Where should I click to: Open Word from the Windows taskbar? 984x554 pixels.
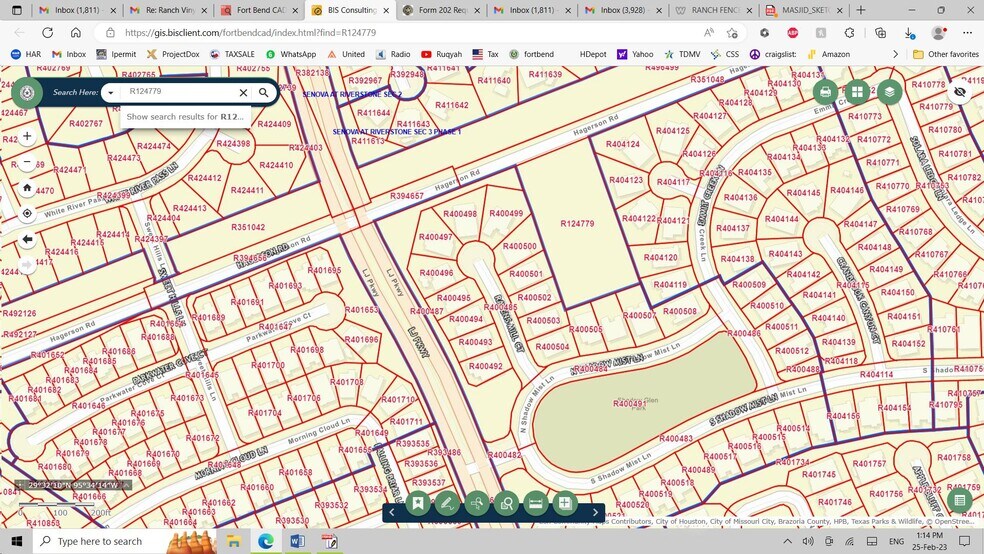point(297,541)
